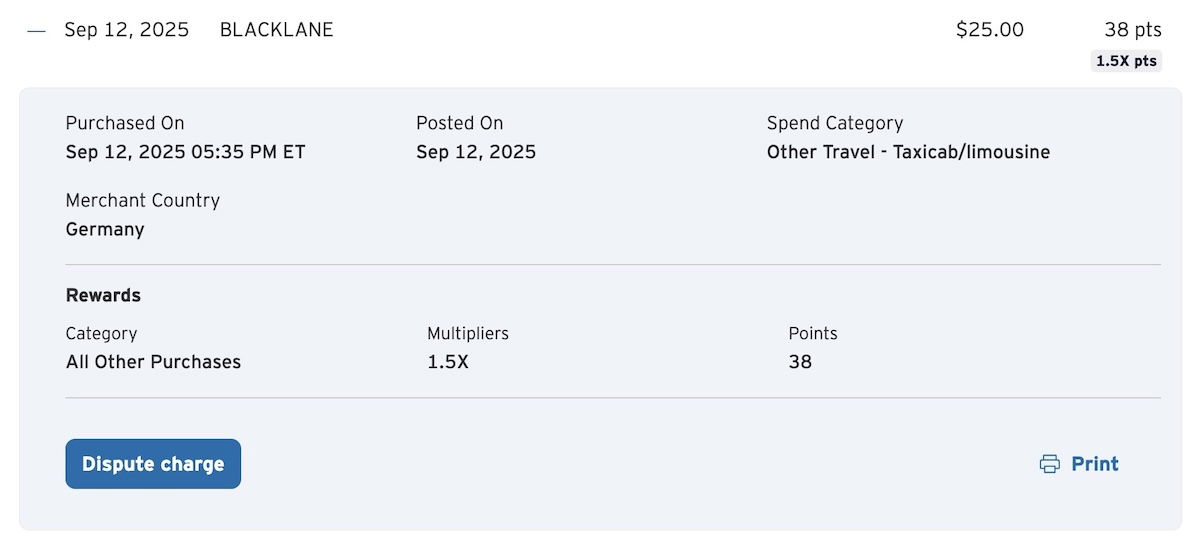Click the Multipliers label
This screenshot has height=538, width=1200.
coord(467,333)
